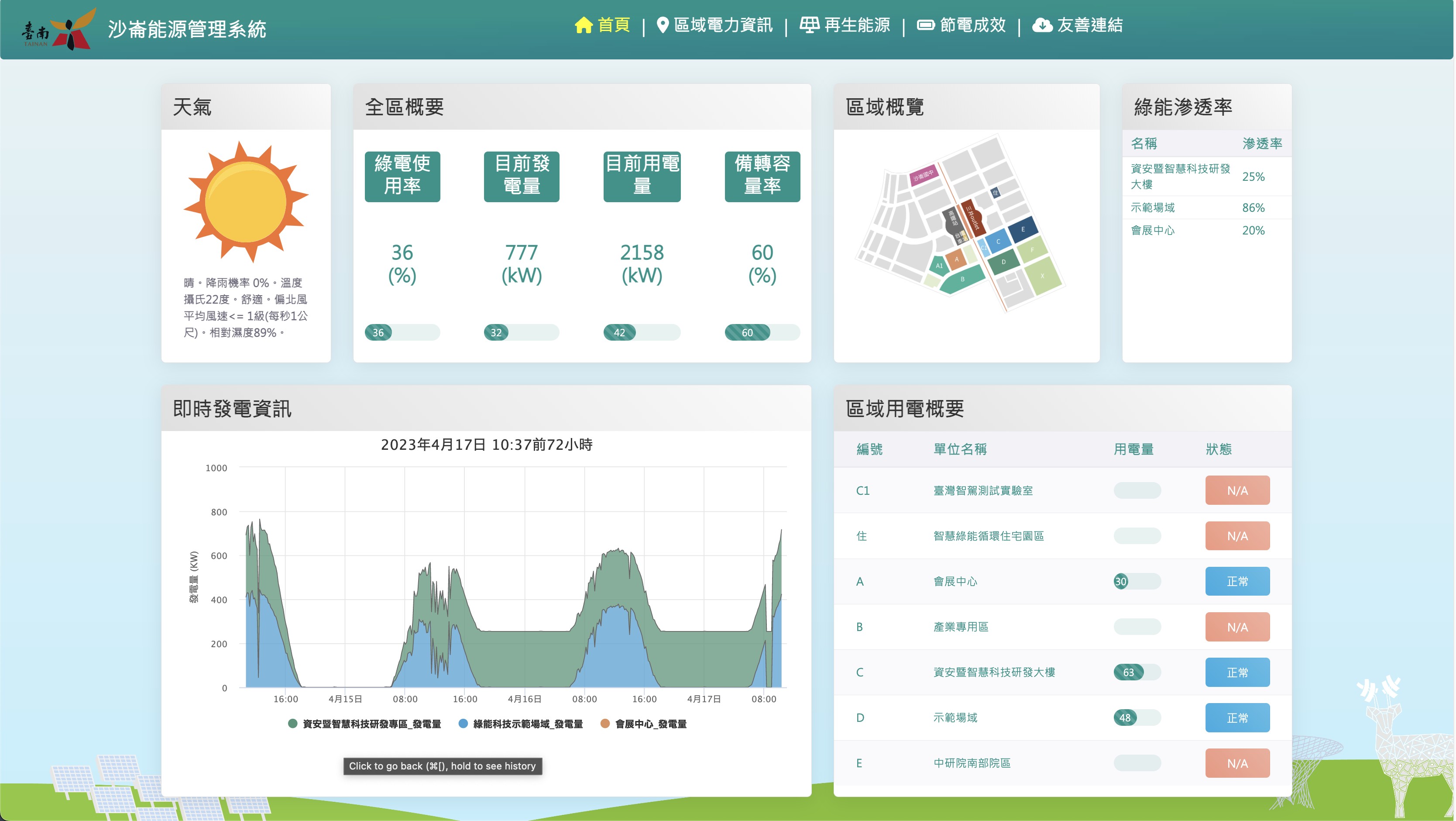
Task: Click 資安暨智慧科技研發大樓 usage bar showing 63
Action: coord(1137,672)
